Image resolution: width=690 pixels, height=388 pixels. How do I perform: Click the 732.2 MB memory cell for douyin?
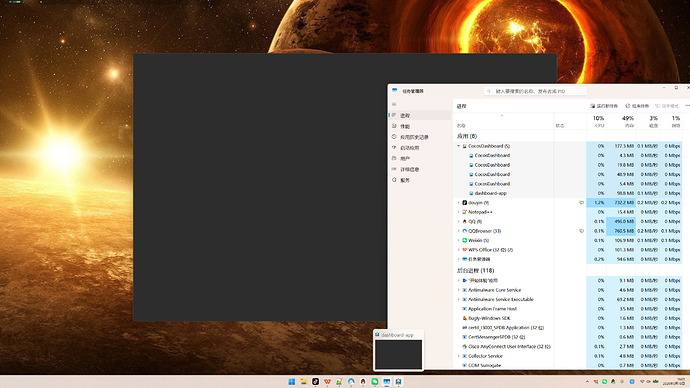coord(621,203)
